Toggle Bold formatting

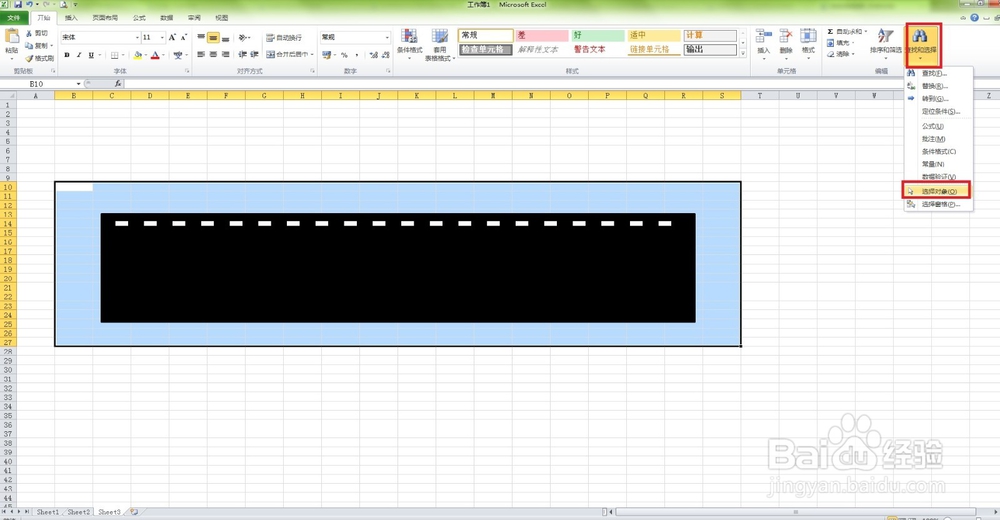(x=67, y=56)
